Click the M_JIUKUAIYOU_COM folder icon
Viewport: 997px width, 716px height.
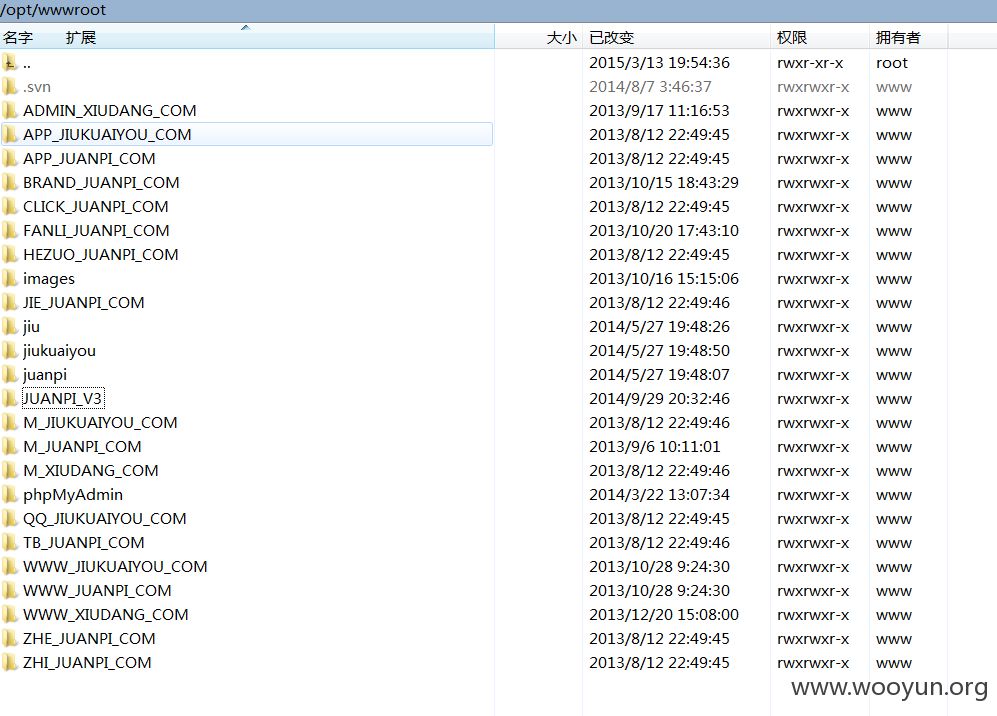pos(10,422)
